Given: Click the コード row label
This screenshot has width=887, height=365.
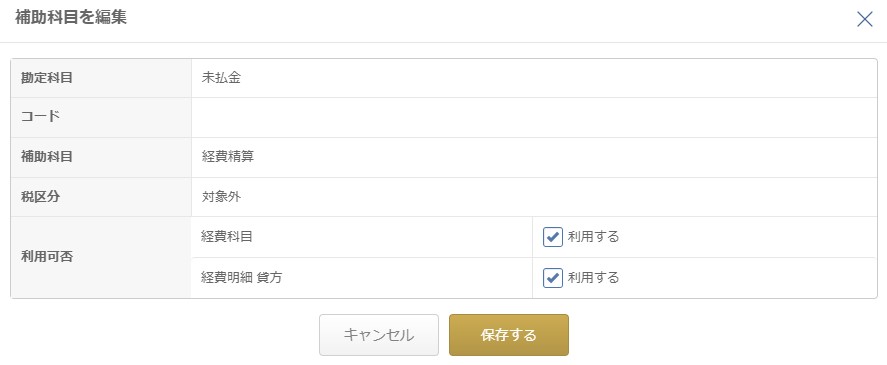Looking at the screenshot, I should (40, 117).
